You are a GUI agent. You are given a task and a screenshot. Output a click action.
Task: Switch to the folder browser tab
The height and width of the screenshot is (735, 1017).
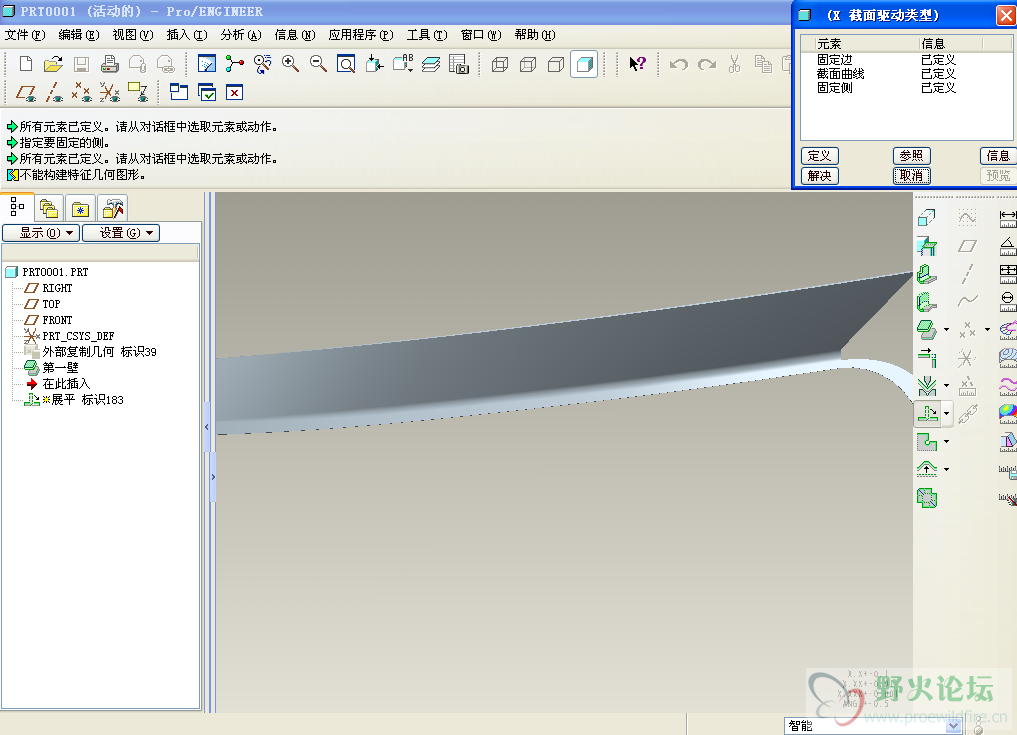[x=49, y=208]
